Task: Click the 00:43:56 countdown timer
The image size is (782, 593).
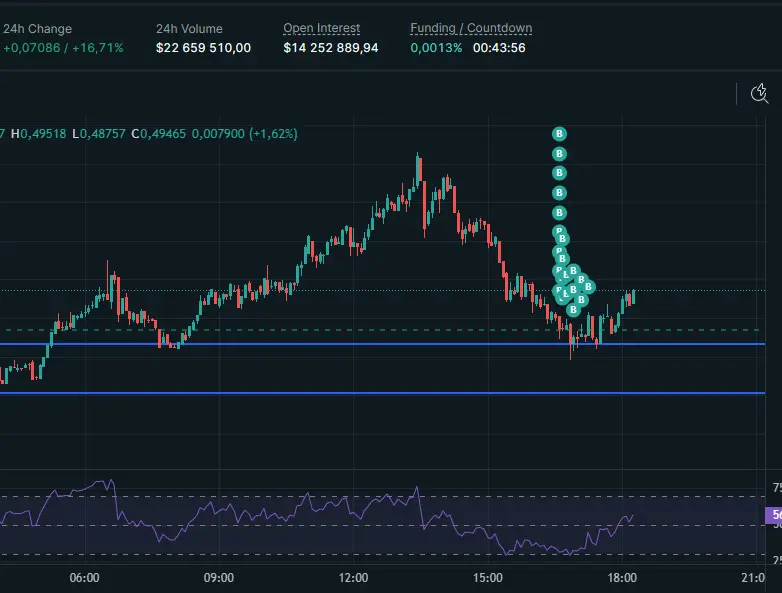Action: (499, 48)
